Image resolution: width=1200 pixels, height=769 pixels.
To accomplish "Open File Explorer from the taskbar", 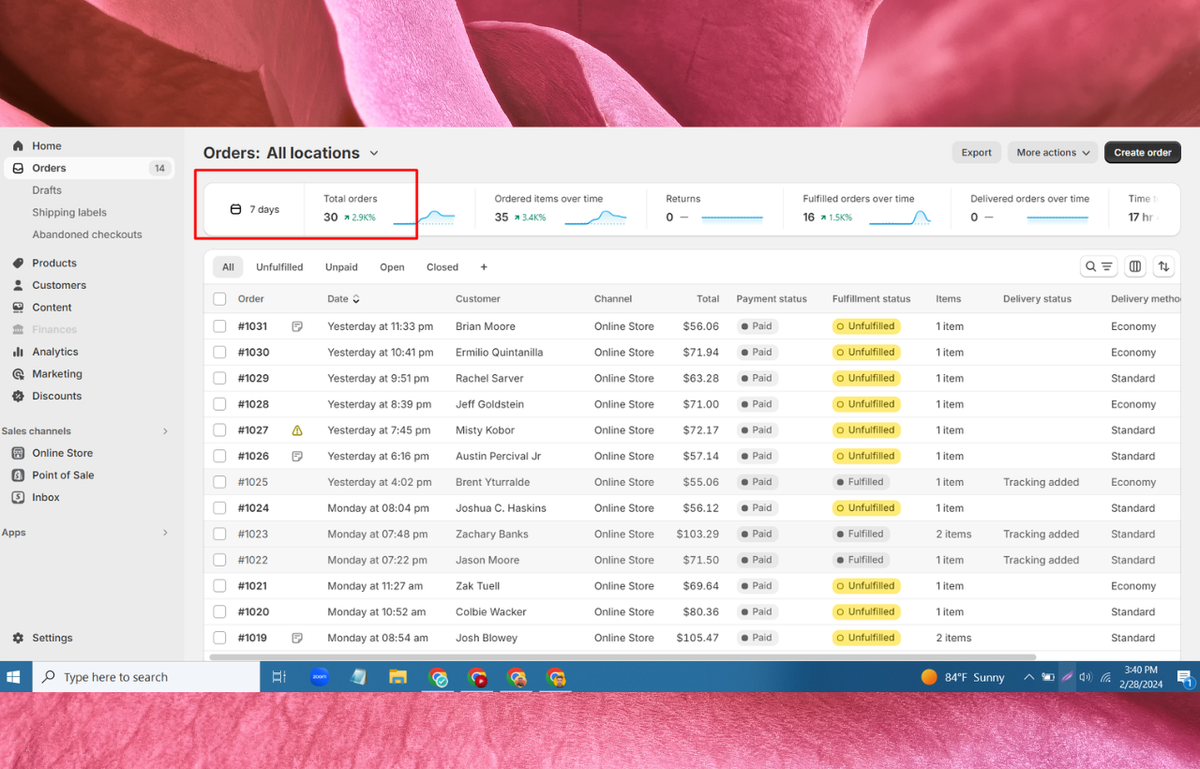I will (x=398, y=677).
